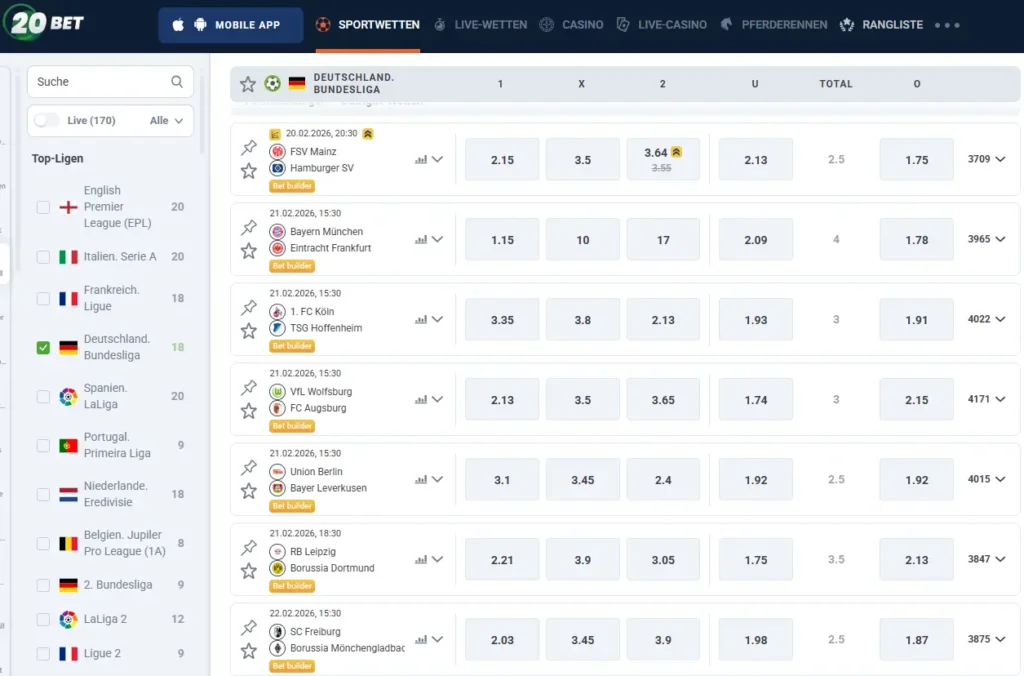The width and height of the screenshot is (1024, 676).
Task: Check the Niederlande. Eredivisie checkbox
Action: pyautogui.click(x=43, y=494)
